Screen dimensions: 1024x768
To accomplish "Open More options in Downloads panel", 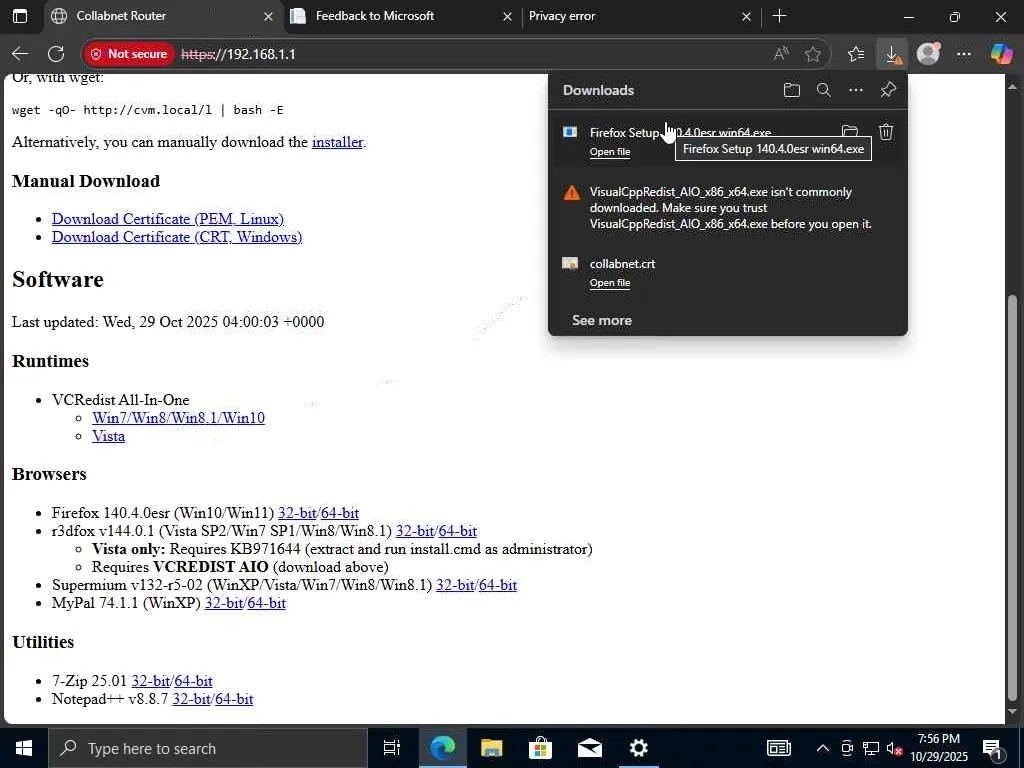I will 856,90.
